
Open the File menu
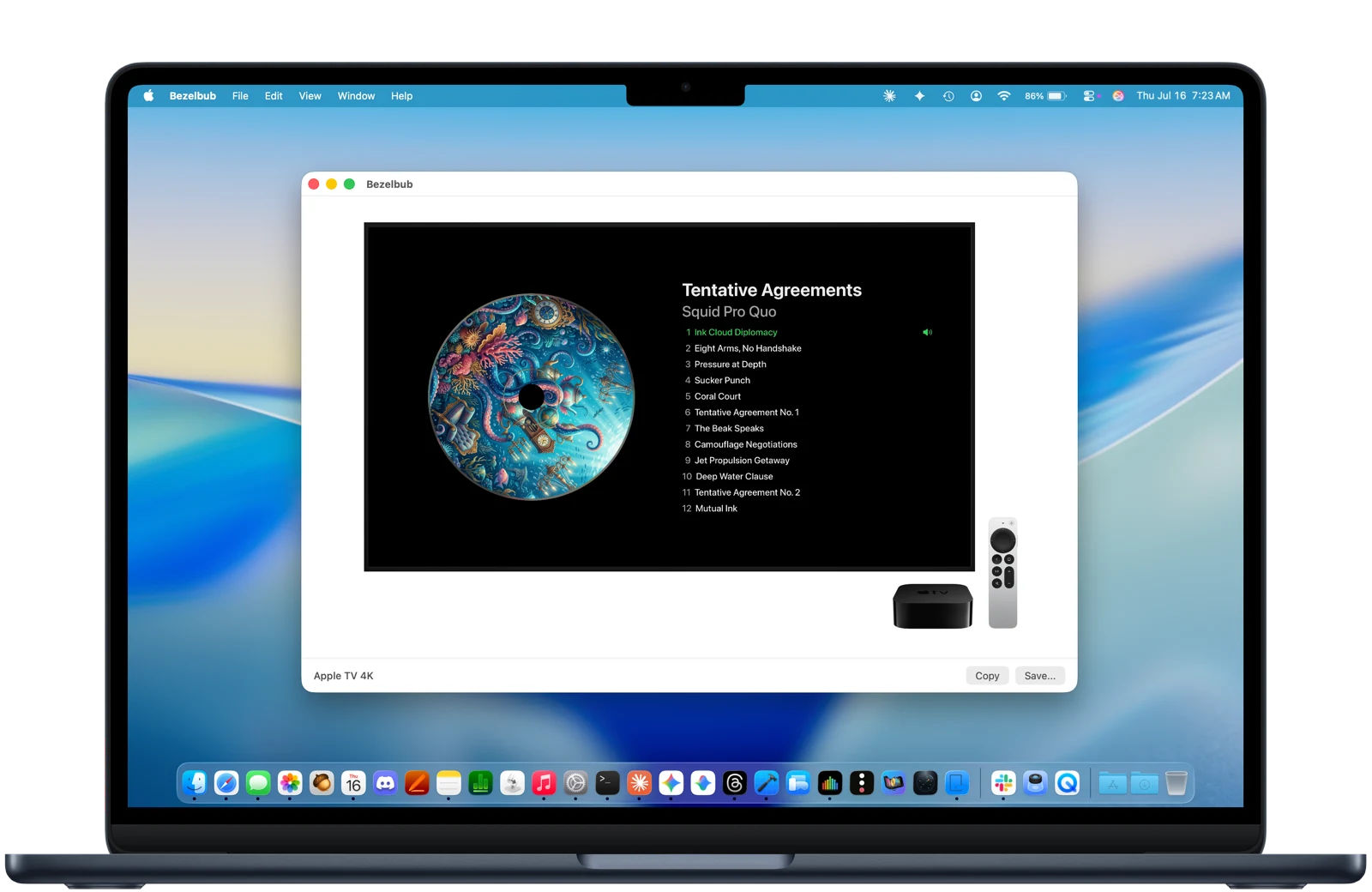click(240, 96)
